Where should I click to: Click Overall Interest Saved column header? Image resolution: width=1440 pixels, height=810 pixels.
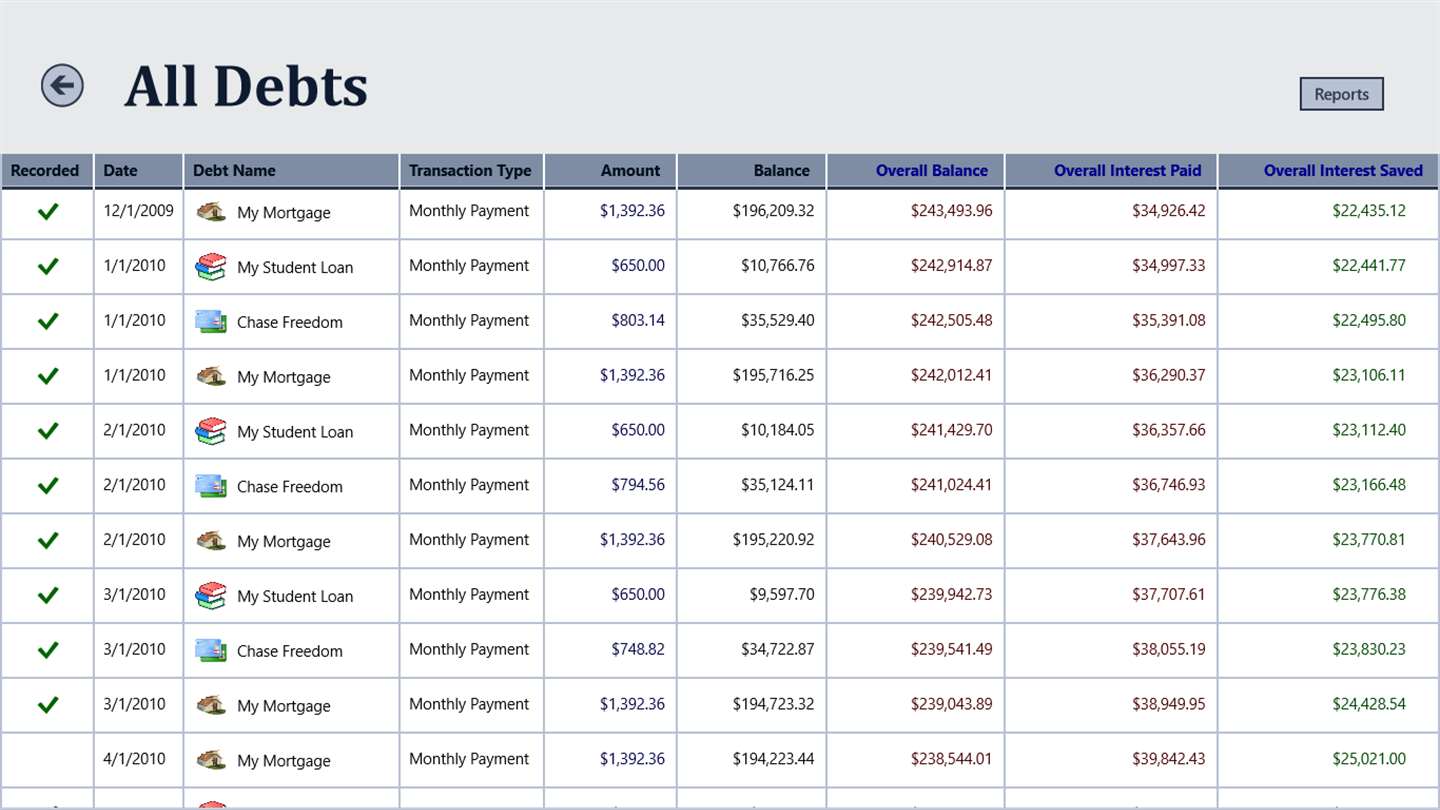point(1342,171)
